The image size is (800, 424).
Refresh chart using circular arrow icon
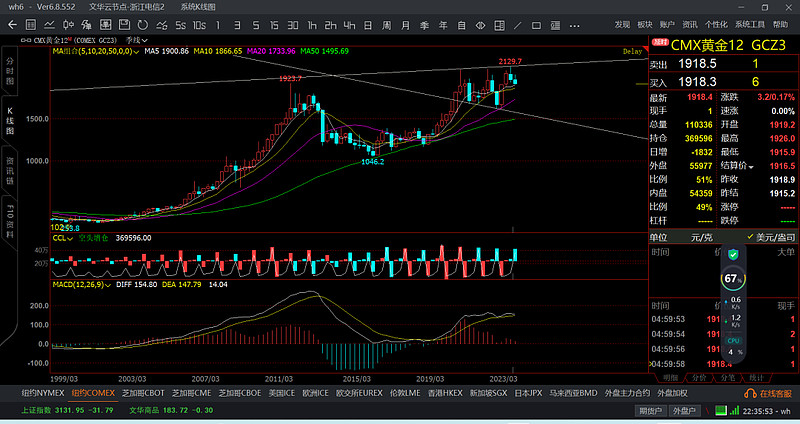click(142, 24)
